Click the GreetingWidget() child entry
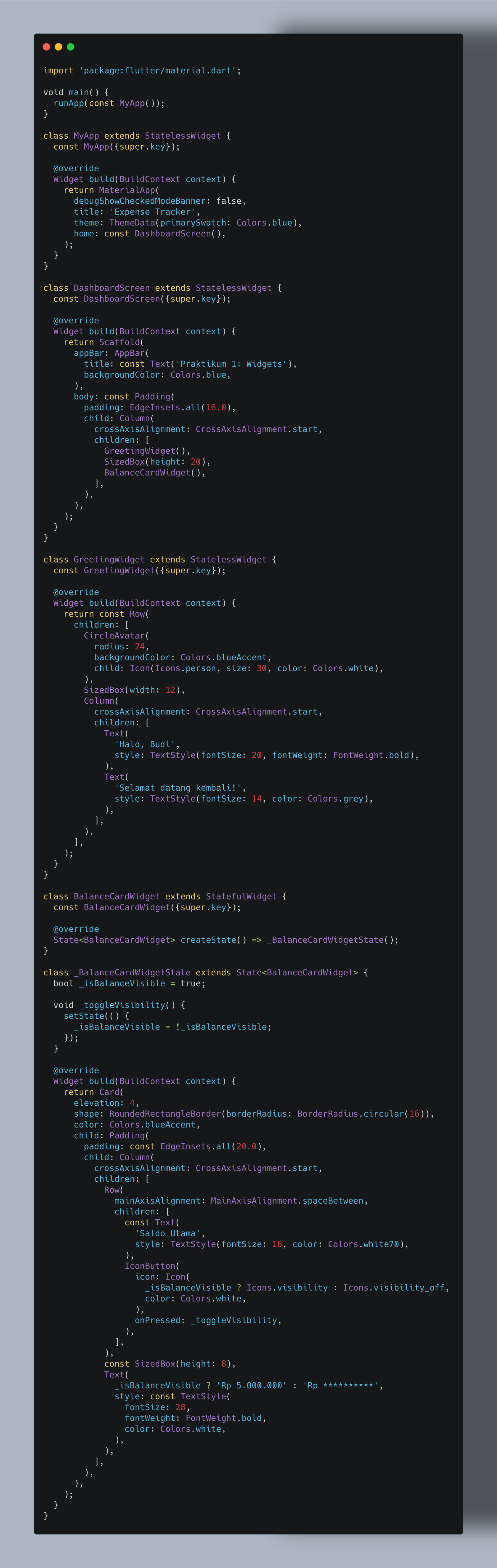Viewport: 497px width, 1568px height. point(147,451)
